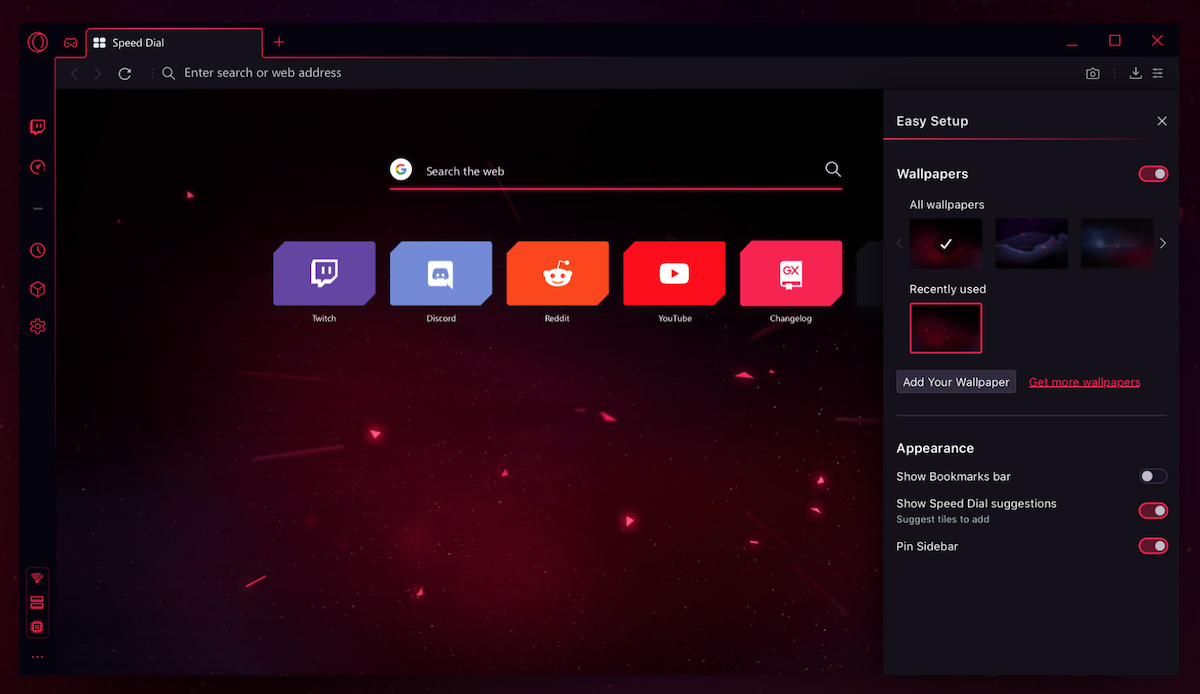
Task: Enable Show Bookmarks bar toggle
Action: pos(1153,477)
